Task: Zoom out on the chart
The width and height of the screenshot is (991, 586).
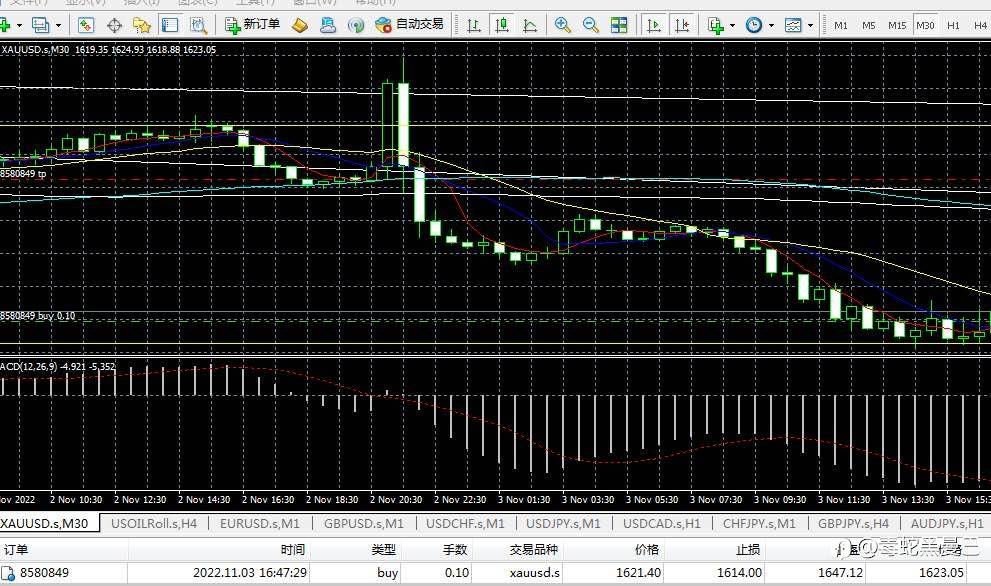Action: pyautogui.click(x=591, y=24)
